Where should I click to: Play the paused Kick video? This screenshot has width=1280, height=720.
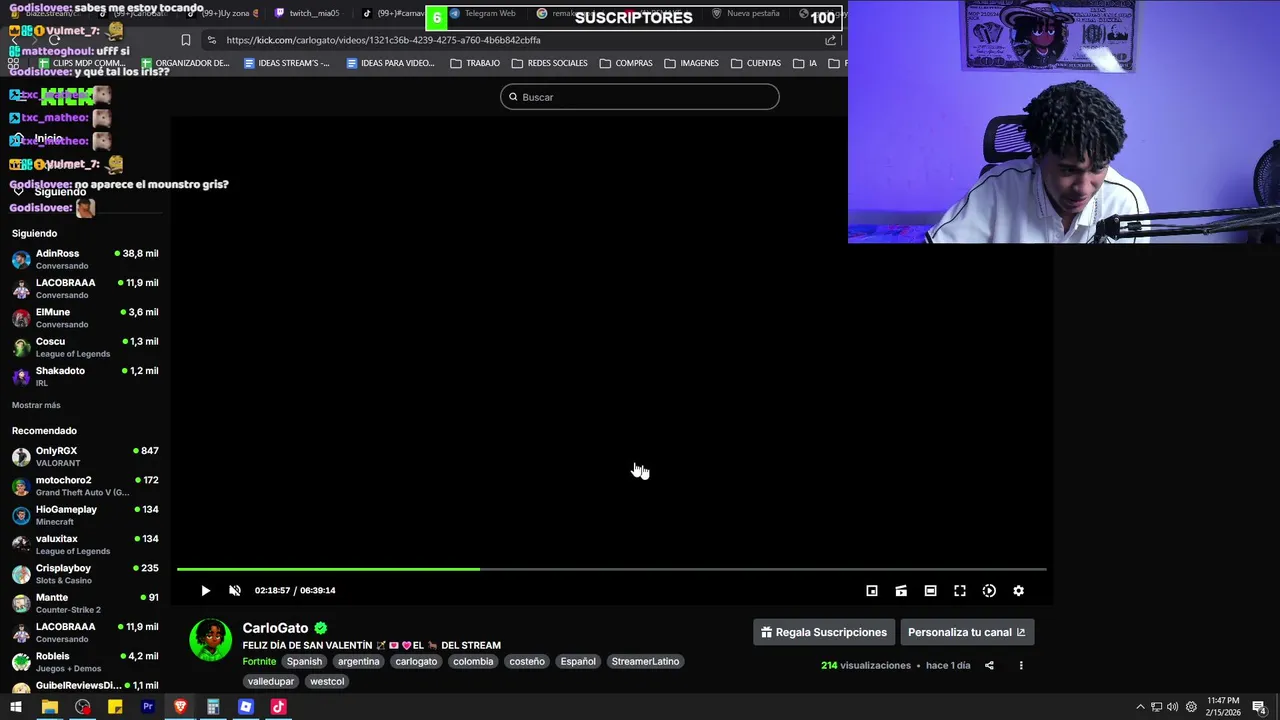click(205, 591)
